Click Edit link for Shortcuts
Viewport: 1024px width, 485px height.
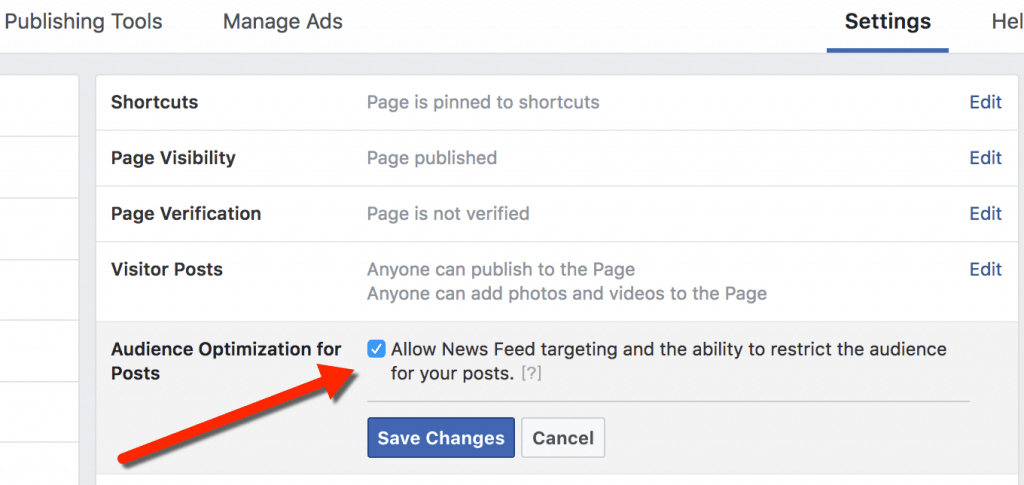click(x=985, y=102)
